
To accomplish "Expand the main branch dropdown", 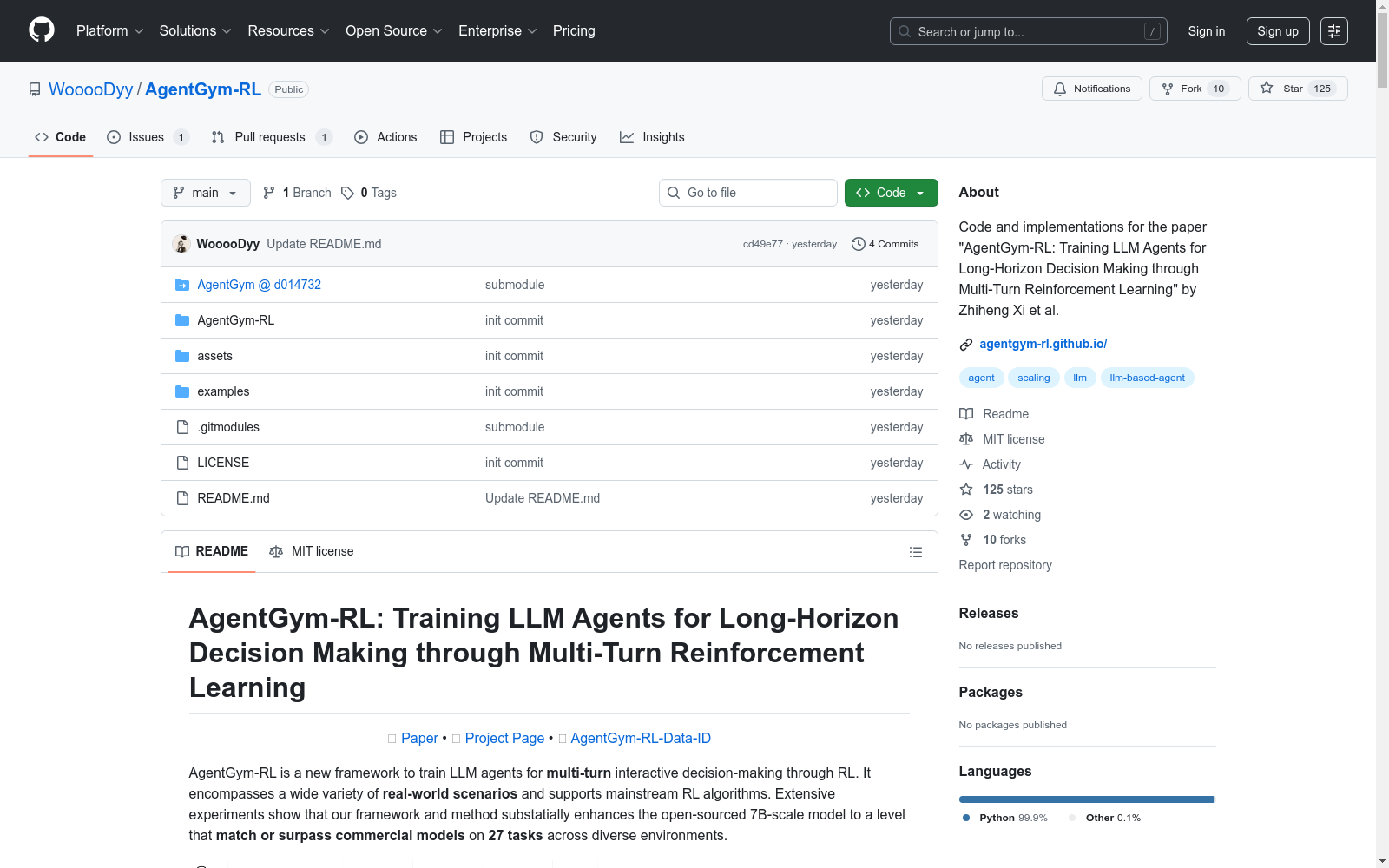I will click(205, 193).
